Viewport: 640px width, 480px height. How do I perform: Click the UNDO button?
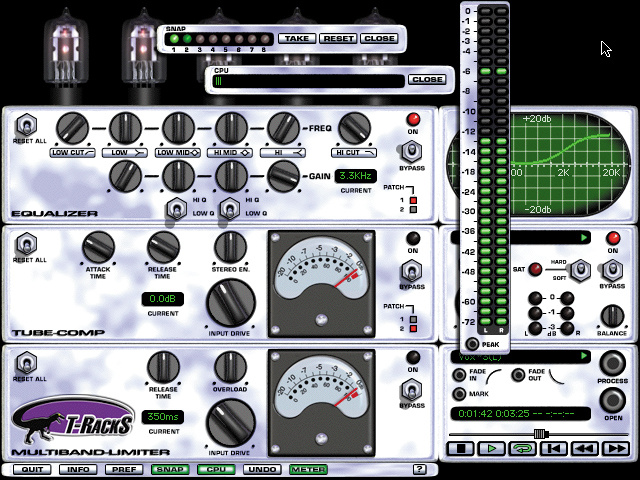tap(262, 469)
